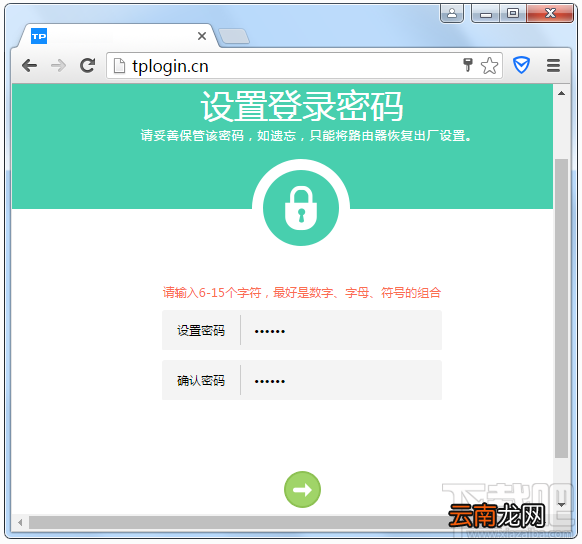
Task: Click the white padlock icon
Action: coord(301,207)
